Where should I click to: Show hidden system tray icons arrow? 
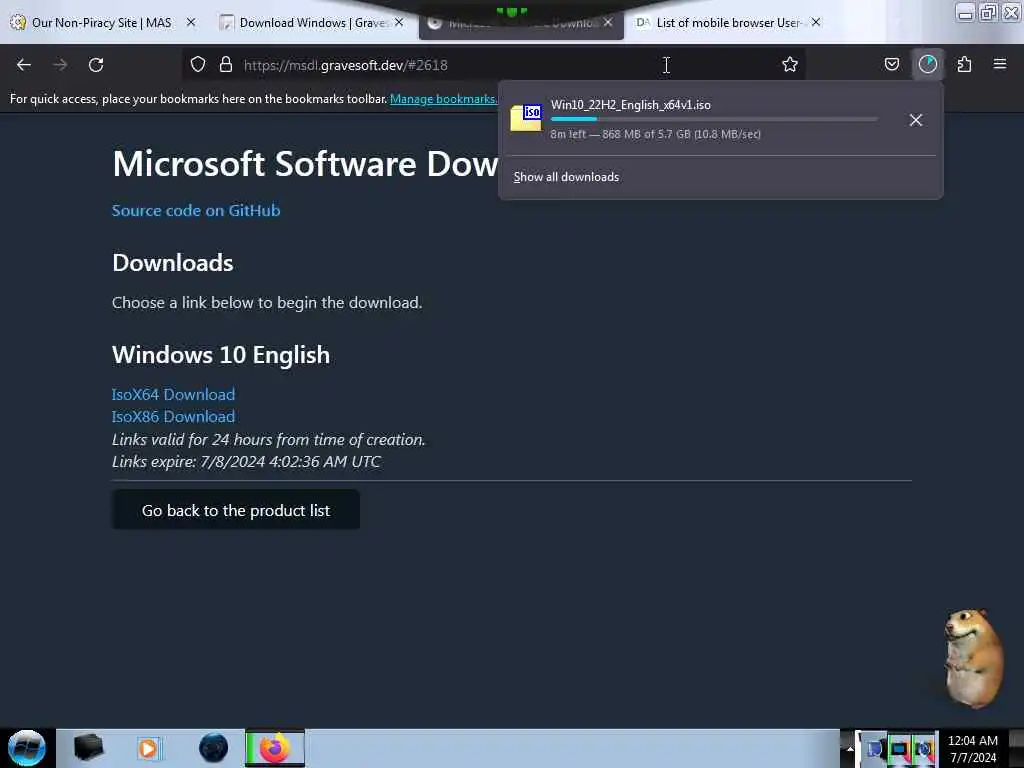pos(850,748)
